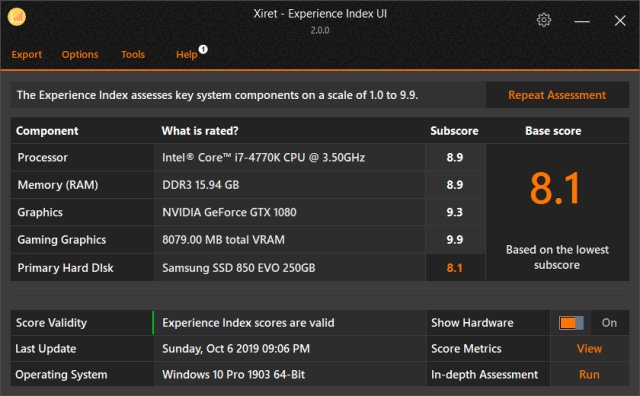Click Repeat Assessment button
The width and height of the screenshot is (640, 396).
pos(557,95)
